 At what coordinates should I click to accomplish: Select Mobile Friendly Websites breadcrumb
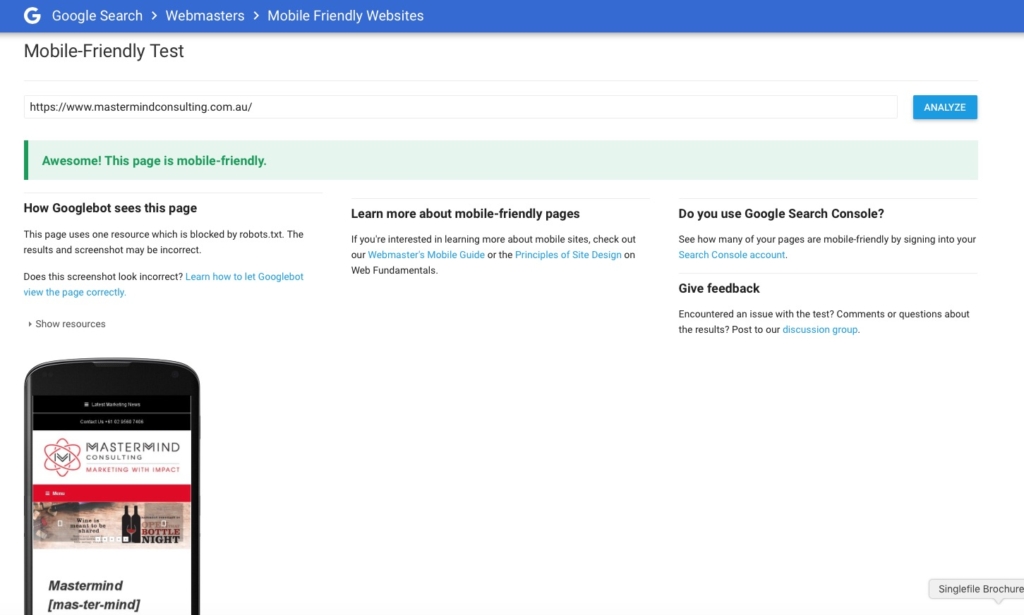345,16
